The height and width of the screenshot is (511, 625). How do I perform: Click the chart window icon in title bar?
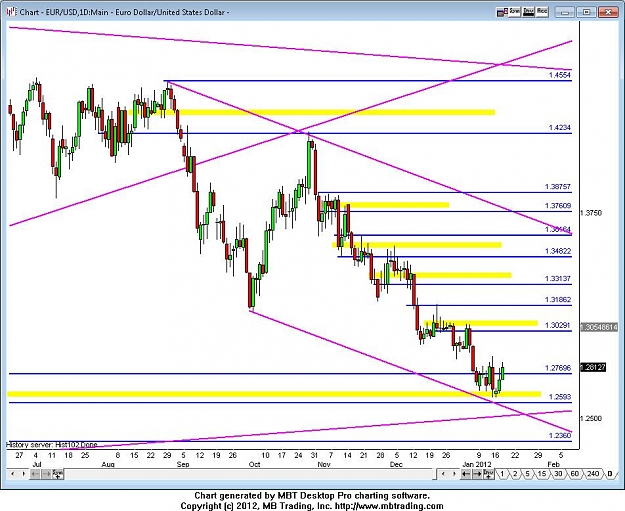[x=11, y=12]
